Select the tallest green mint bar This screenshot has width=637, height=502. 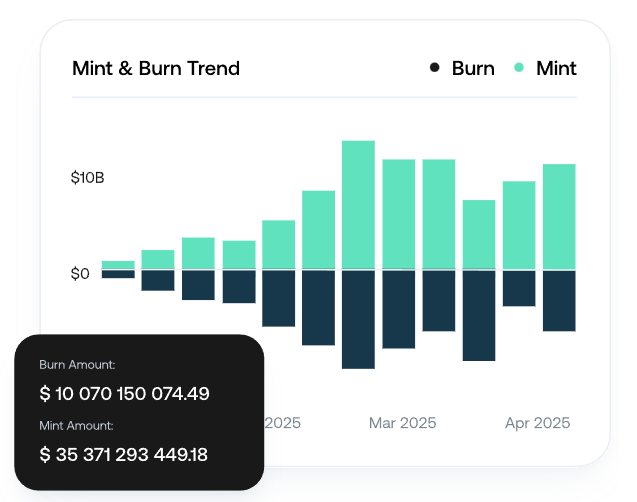point(358,205)
